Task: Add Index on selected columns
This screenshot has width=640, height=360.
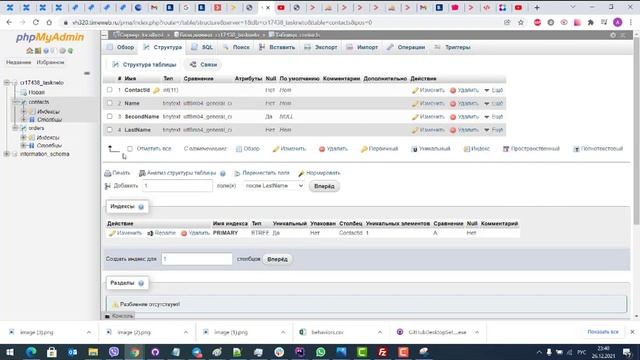Action: pyautogui.click(x=476, y=149)
